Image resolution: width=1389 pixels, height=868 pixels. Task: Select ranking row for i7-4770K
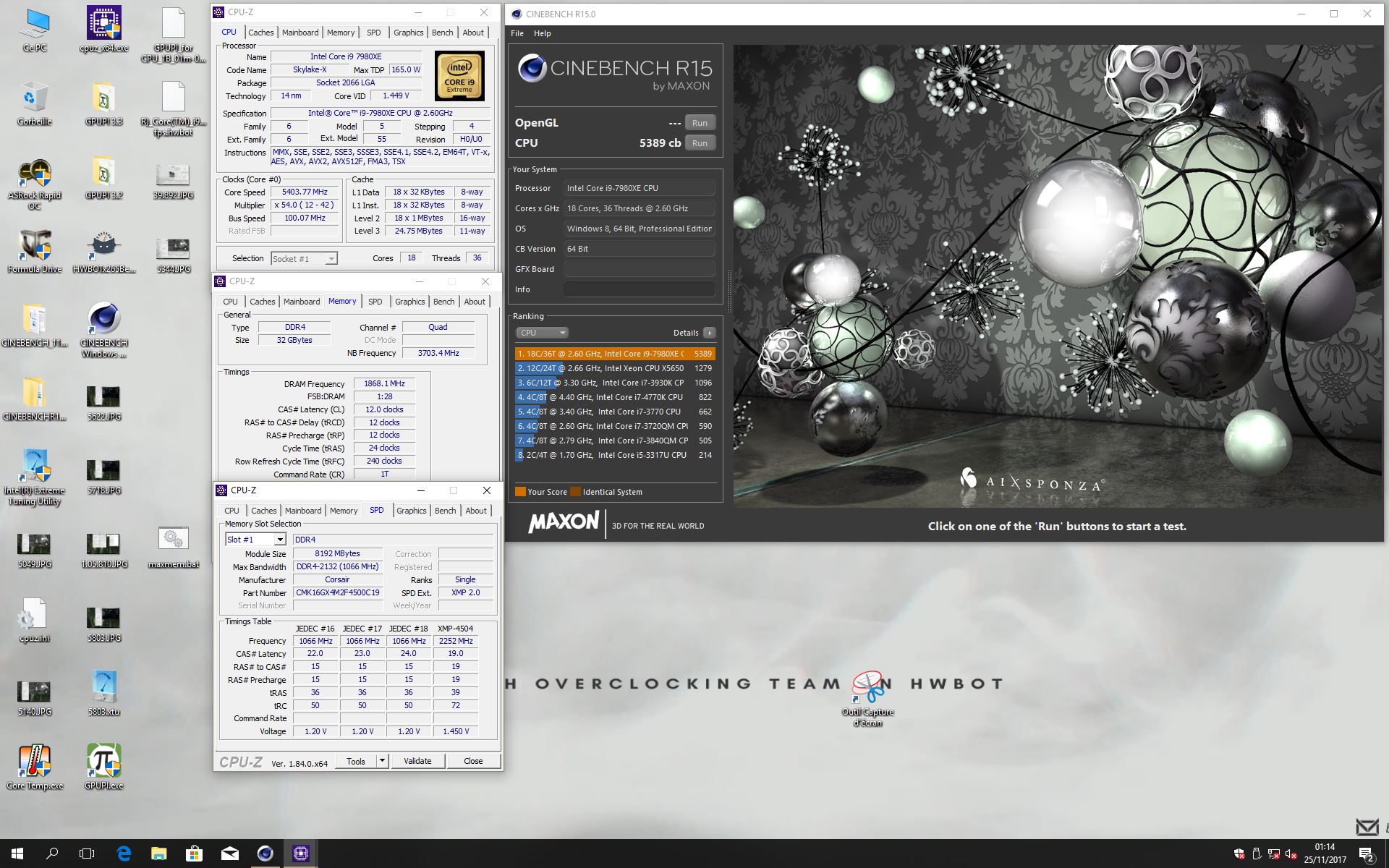click(615, 397)
